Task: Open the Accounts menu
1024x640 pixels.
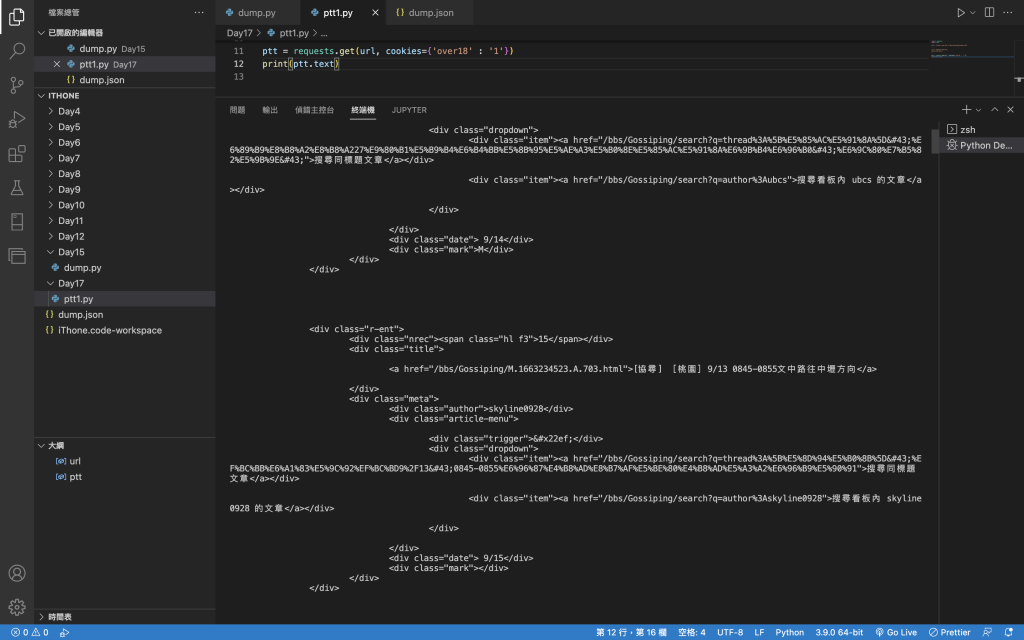Action: [17, 573]
